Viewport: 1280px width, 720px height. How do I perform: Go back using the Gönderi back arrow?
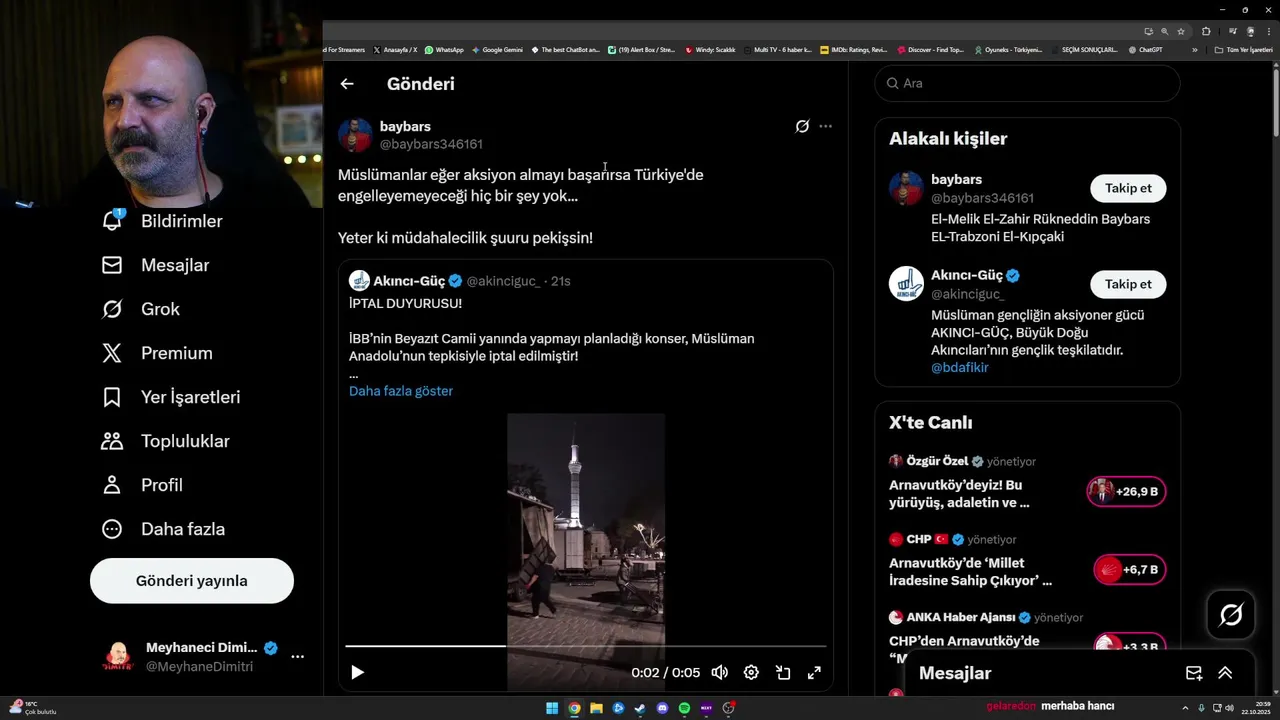tap(347, 84)
